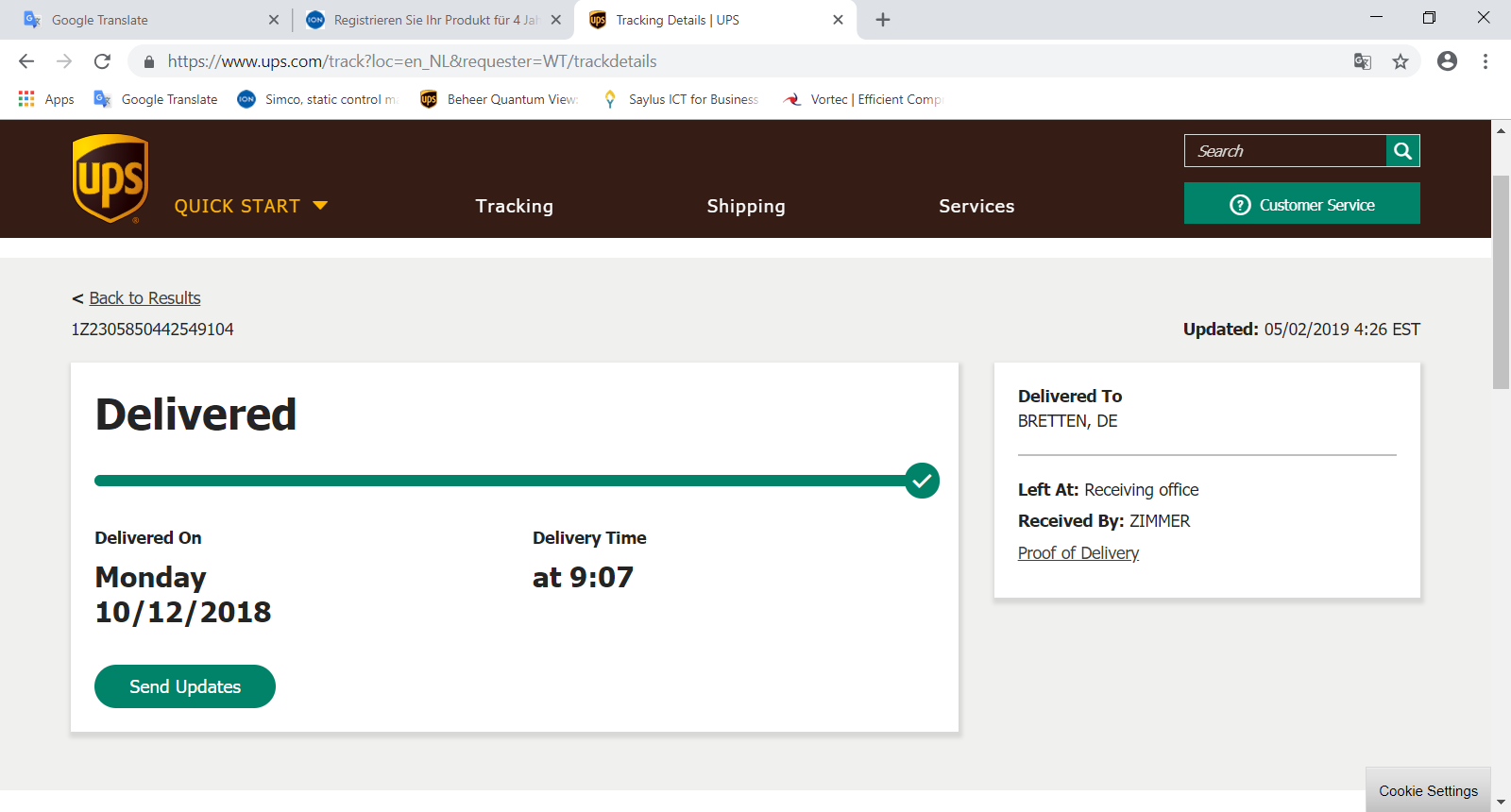This screenshot has height=812, width=1511.
Task: Open the Tracking menu
Action: 515,206
